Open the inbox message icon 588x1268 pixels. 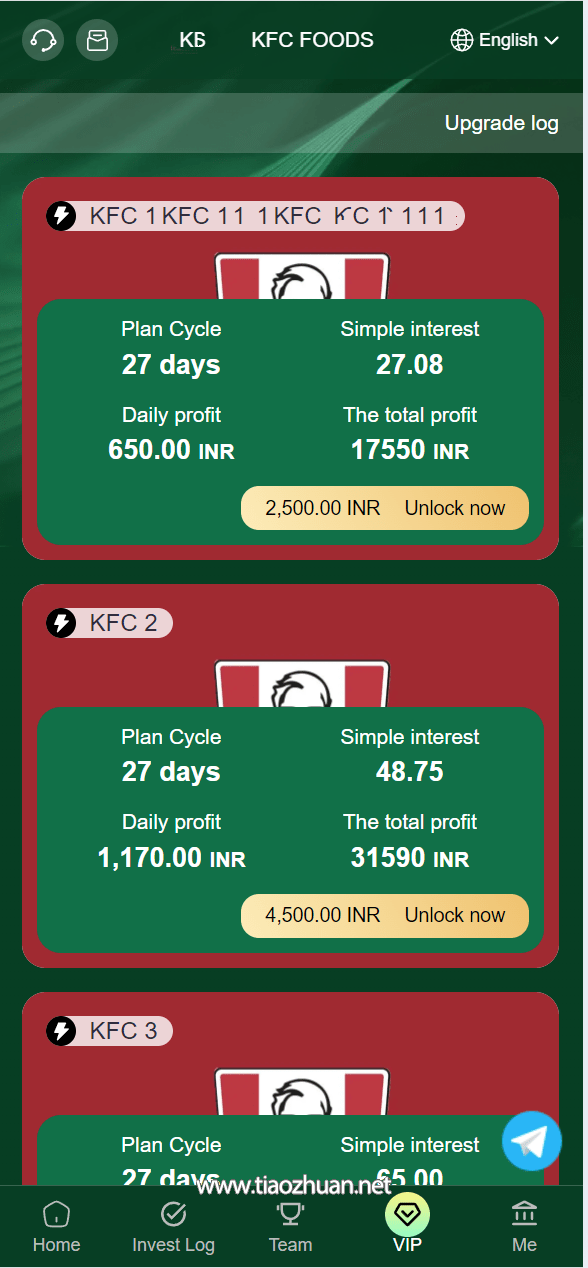click(x=97, y=40)
